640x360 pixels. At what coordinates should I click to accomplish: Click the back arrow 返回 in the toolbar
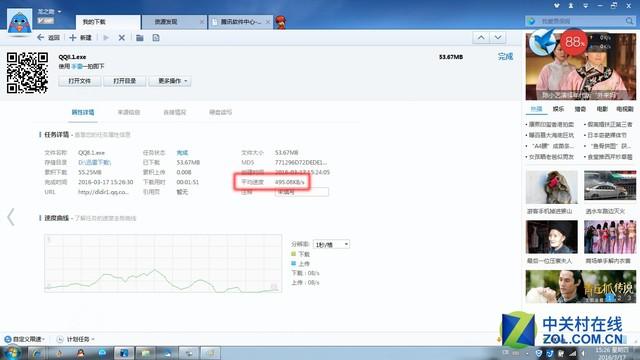(48, 38)
